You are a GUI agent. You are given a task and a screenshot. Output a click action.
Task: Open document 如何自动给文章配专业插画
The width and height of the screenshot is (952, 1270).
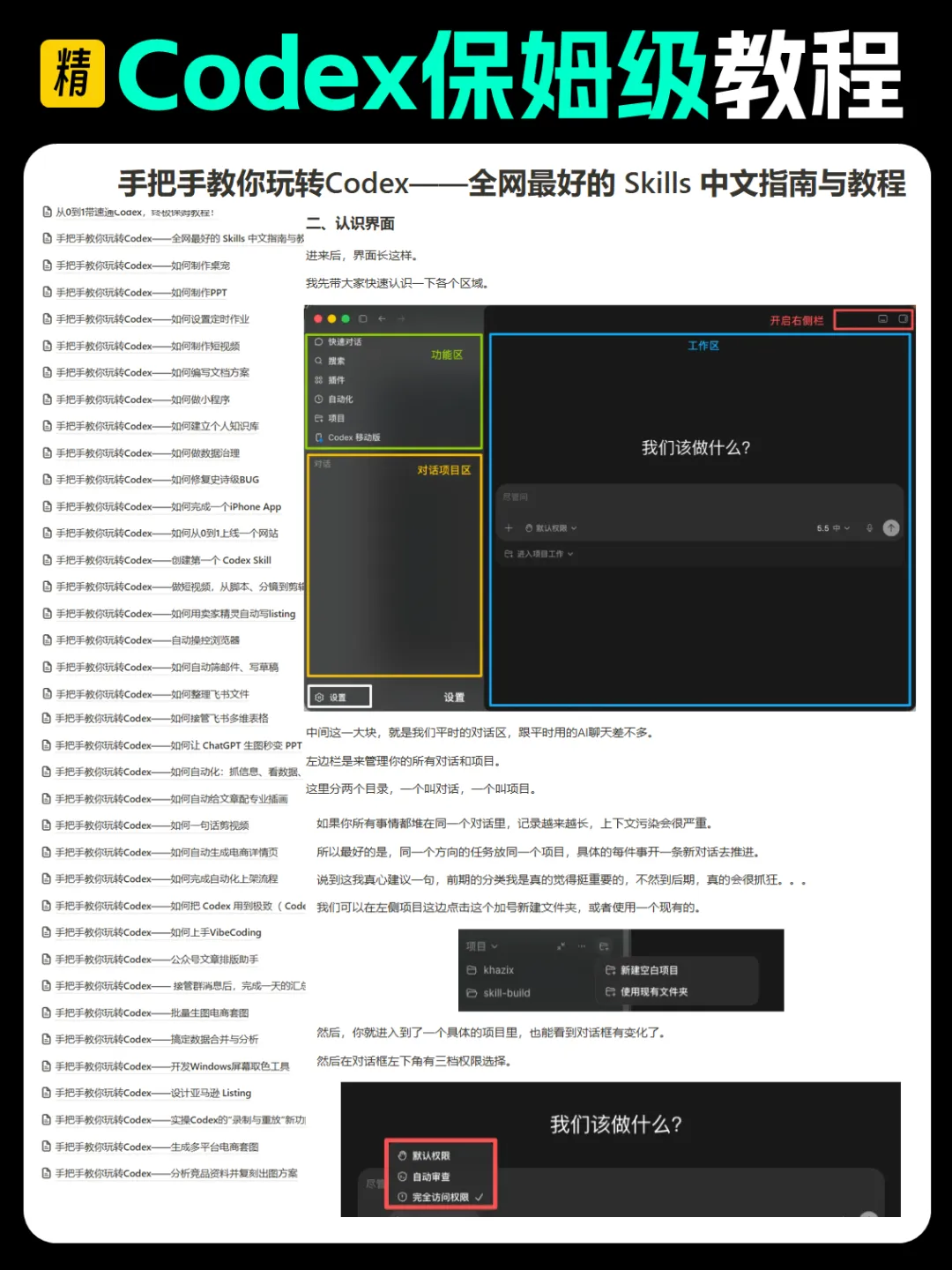coord(166,799)
